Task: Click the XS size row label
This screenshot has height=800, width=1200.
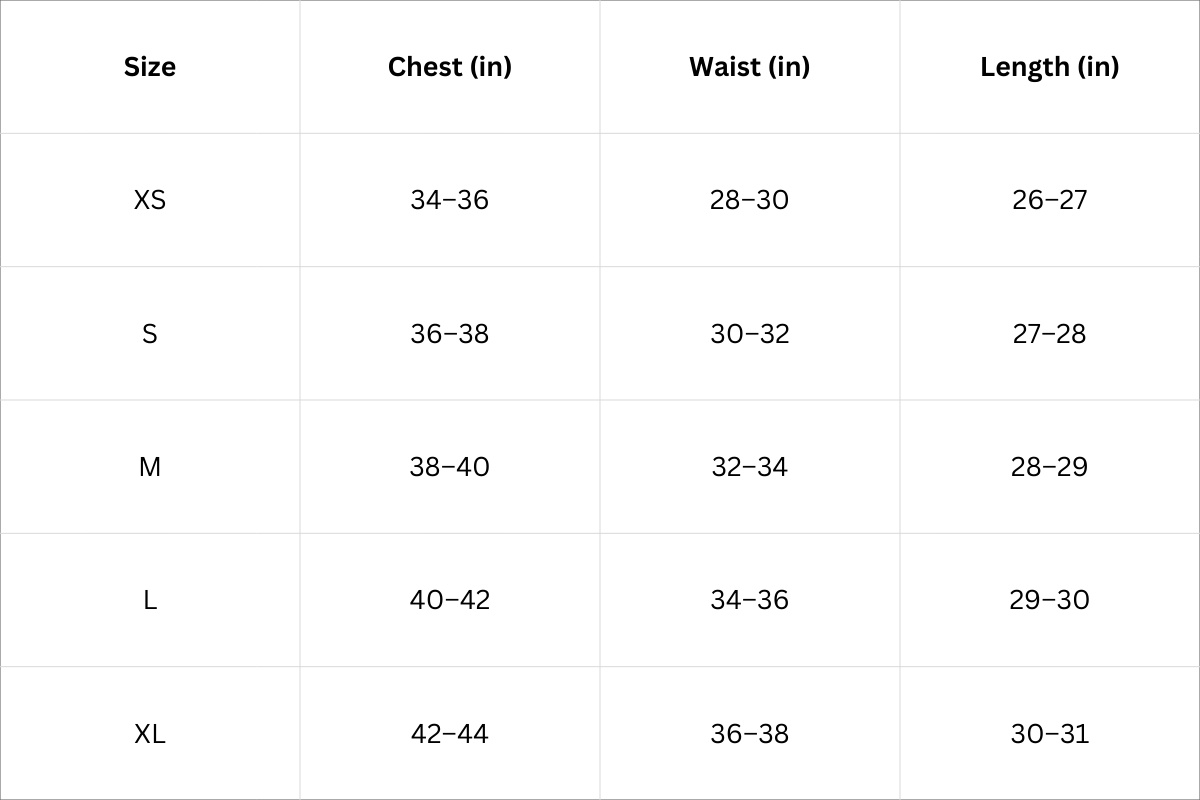Action: click(150, 200)
